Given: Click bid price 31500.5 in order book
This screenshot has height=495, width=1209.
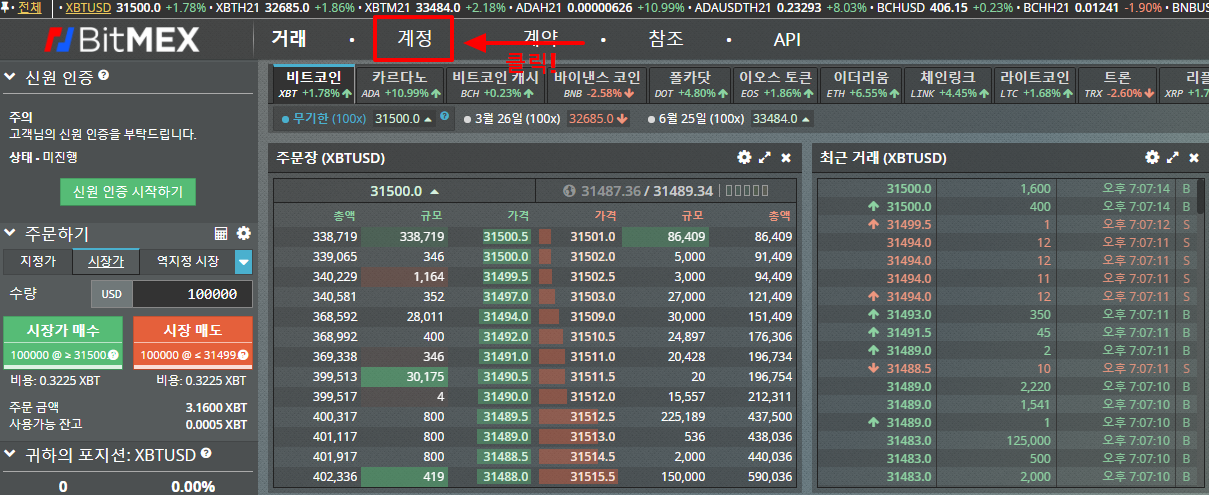Looking at the screenshot, I should pos(506,237).
